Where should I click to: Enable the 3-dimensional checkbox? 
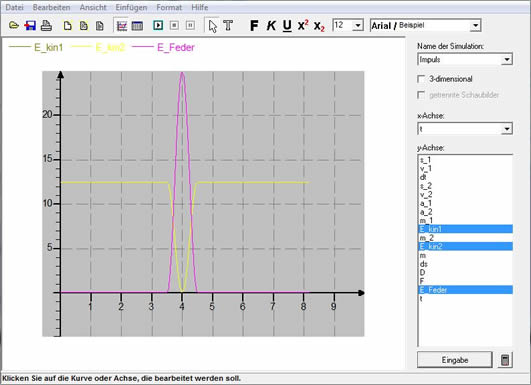[x=421, y=79]
